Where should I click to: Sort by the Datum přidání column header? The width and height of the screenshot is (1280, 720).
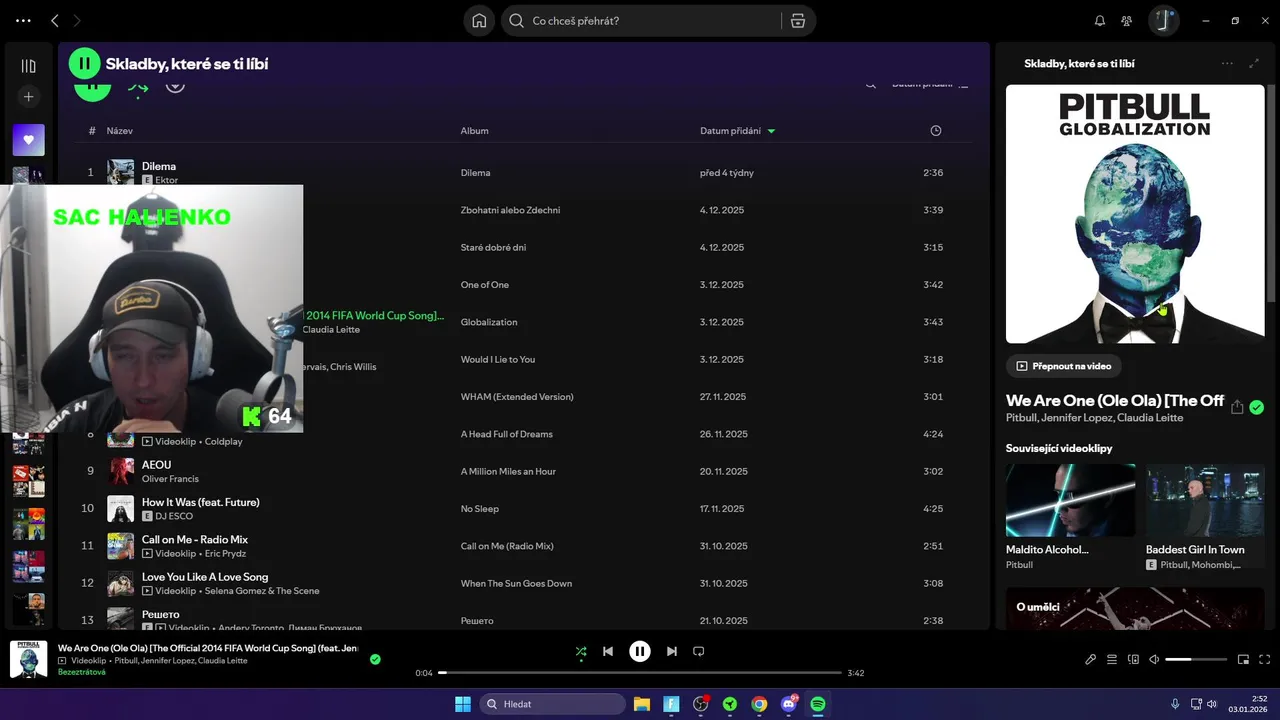[730, 131]
